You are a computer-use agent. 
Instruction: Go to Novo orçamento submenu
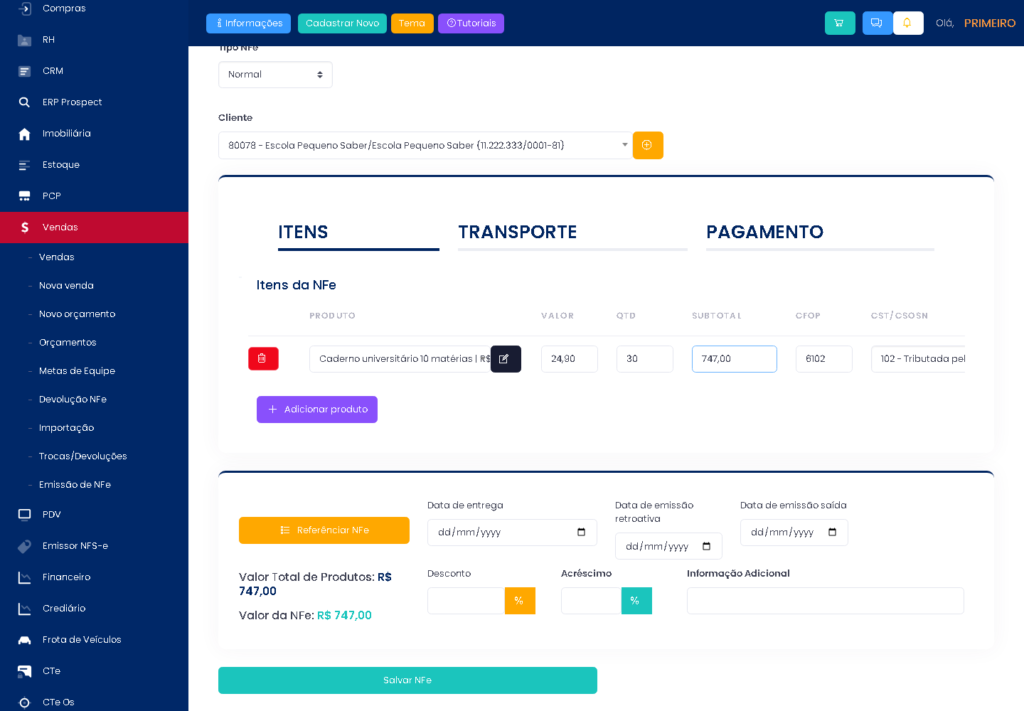77,314
